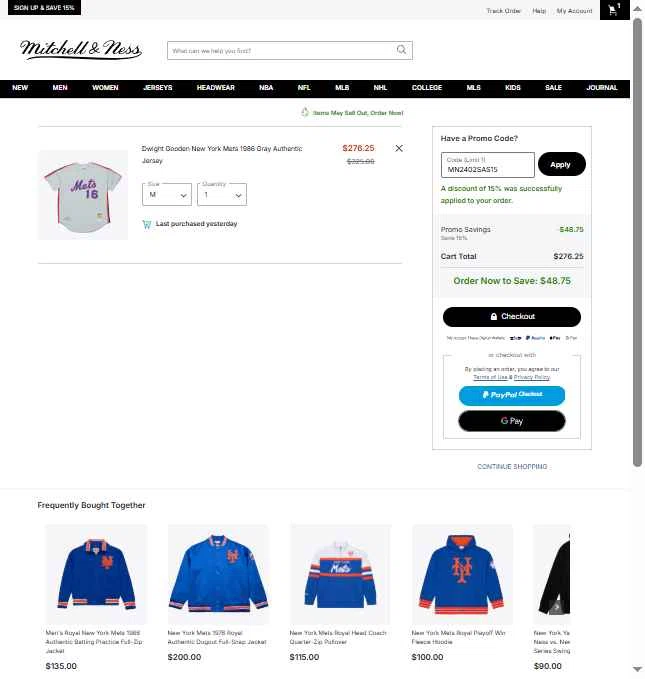Click the Checkout button with lock icon
Image resolution: width=645 pixels, height=679 pixels.
pos(512,317)
